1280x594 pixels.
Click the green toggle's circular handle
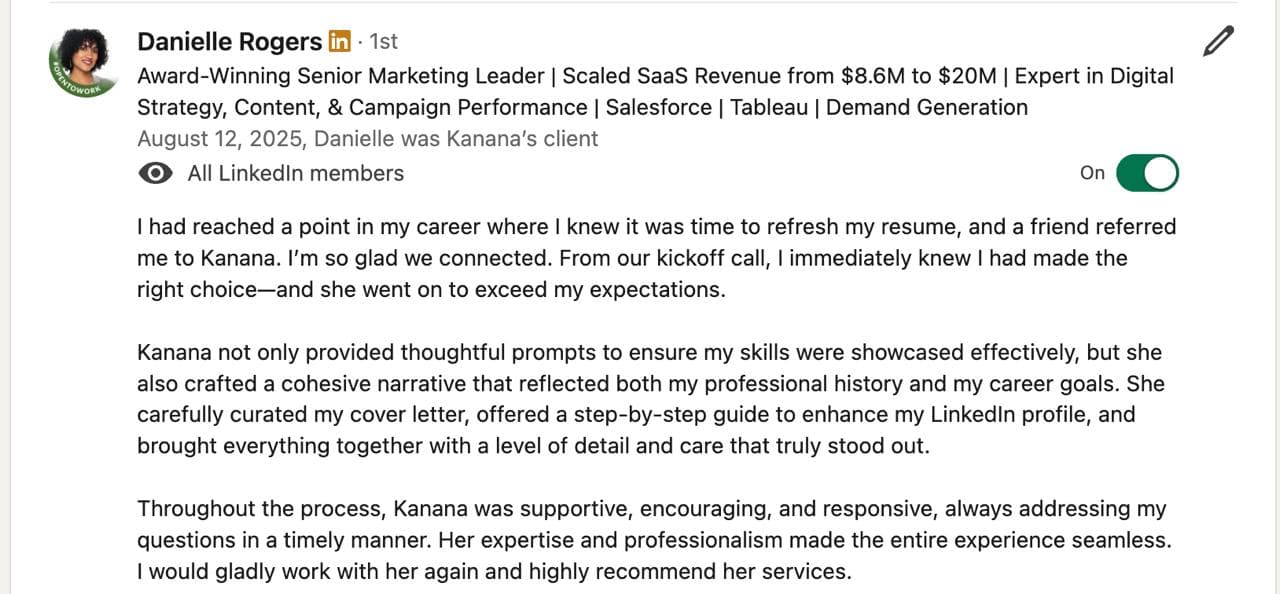coord(1160,173)
